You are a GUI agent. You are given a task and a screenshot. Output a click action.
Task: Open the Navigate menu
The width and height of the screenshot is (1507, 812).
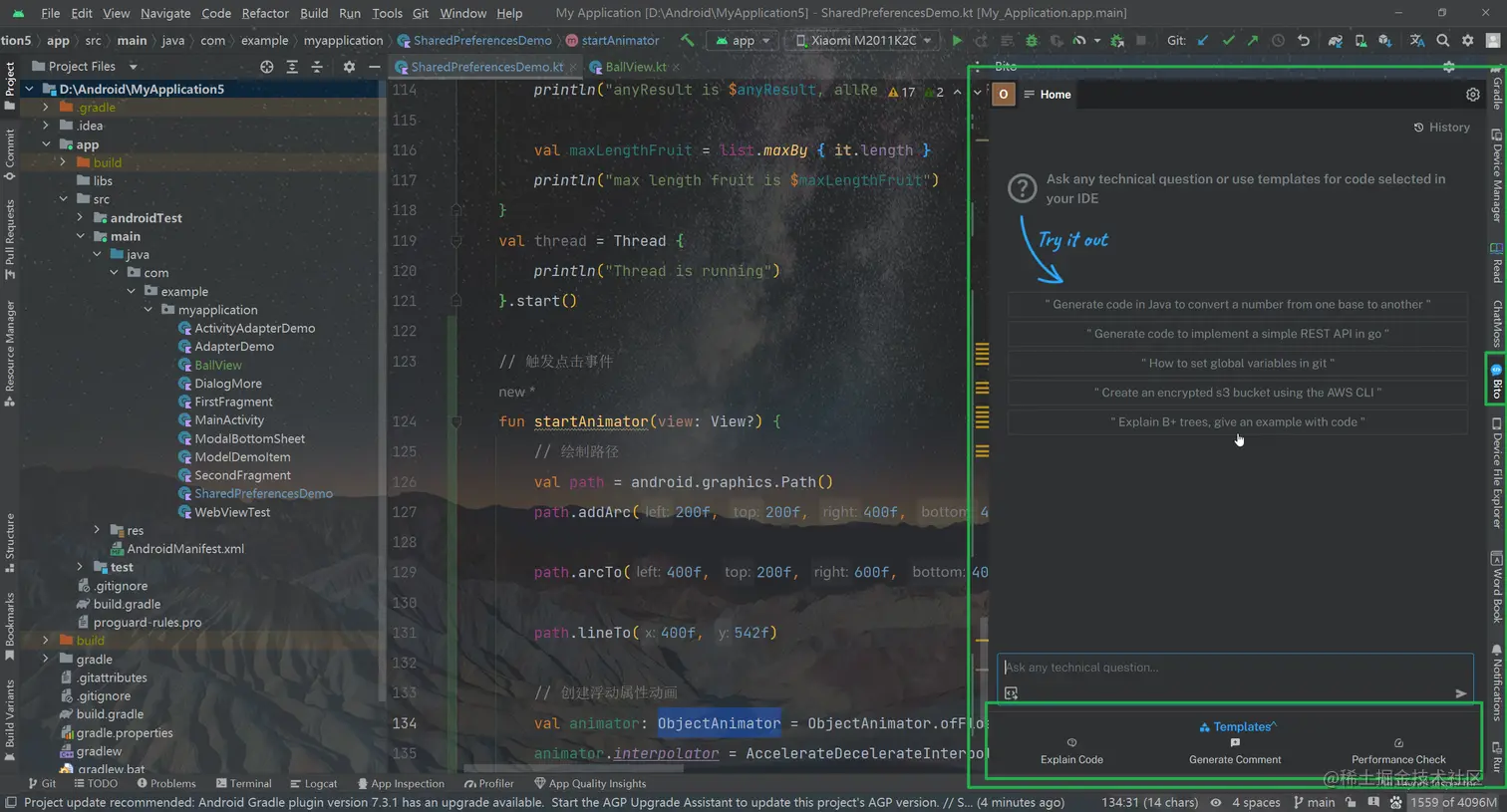point(165,13)
